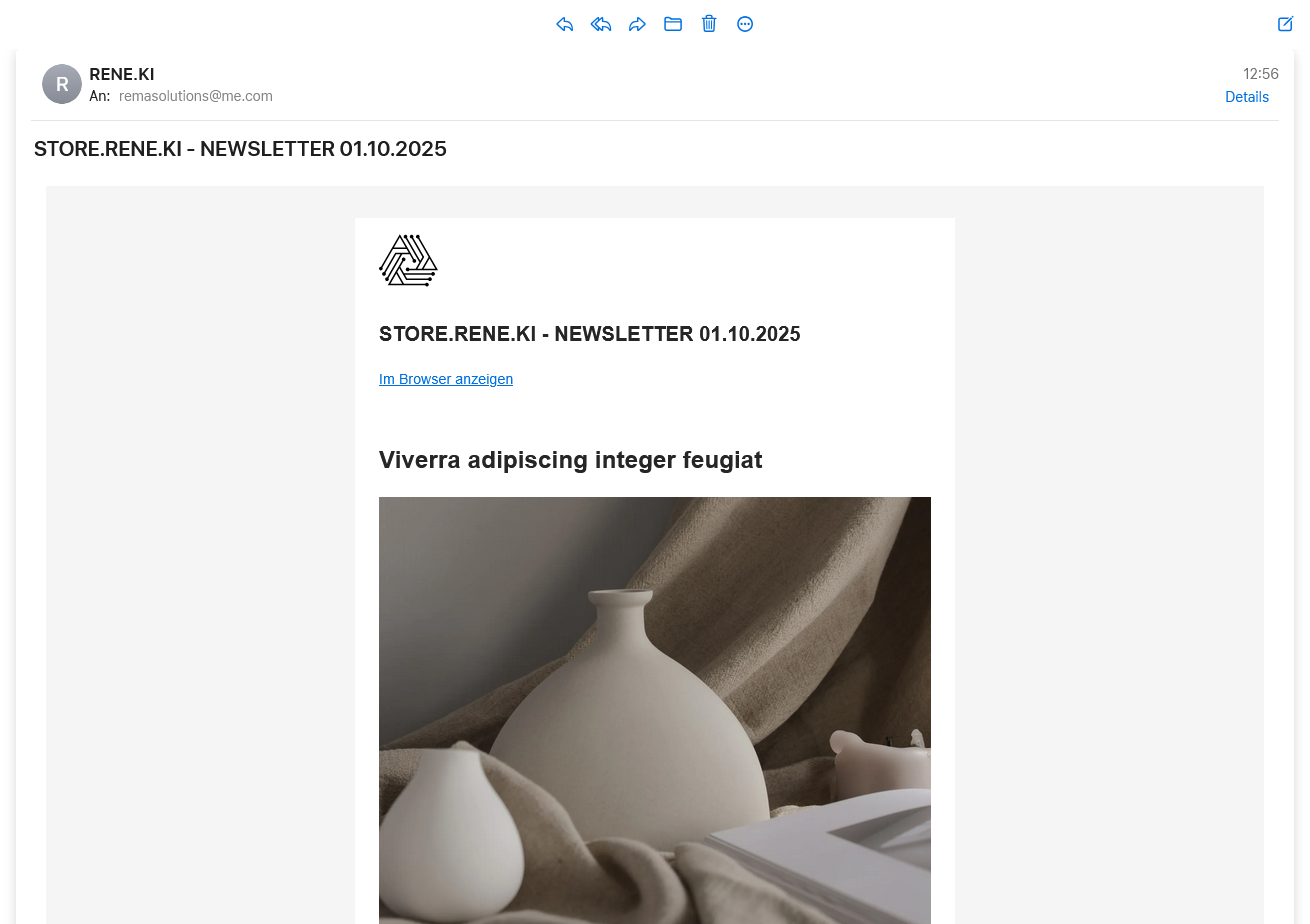
Task: Click recipient remasolutions@me.com
Action: coord(196,96)
